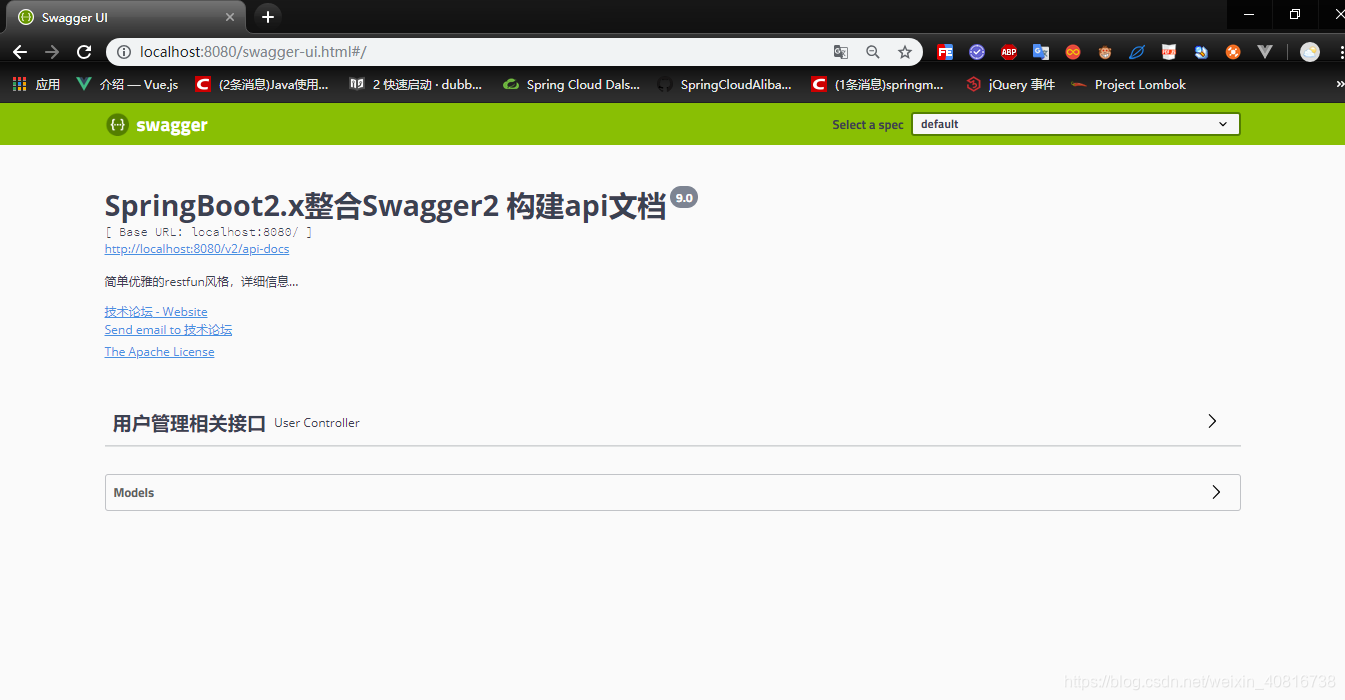This screenshot has width=1345, height=700.
Task: View site information icon in address bar
Action: tap(123, 52)
